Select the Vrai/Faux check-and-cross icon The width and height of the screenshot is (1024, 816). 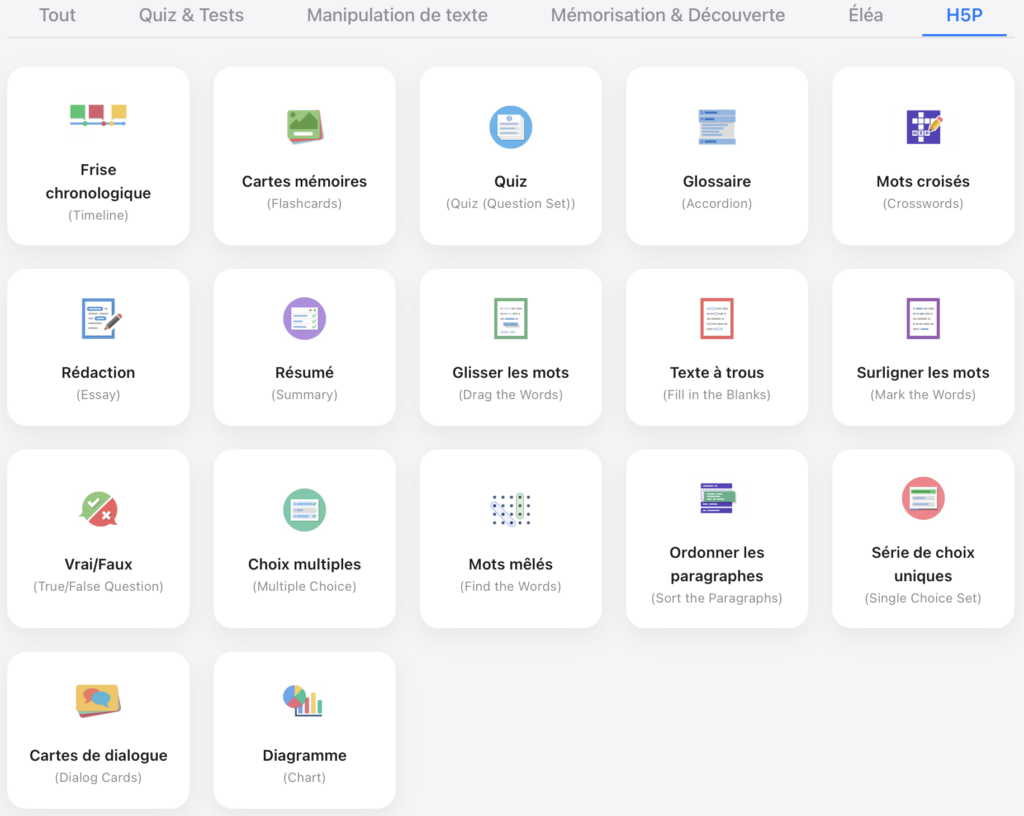point(98,509)
